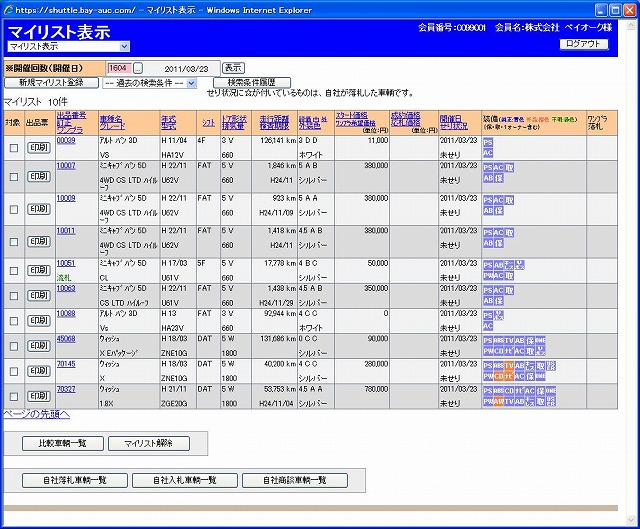Open the マイリスト表示 page dropdown

[x=69, y=47]
